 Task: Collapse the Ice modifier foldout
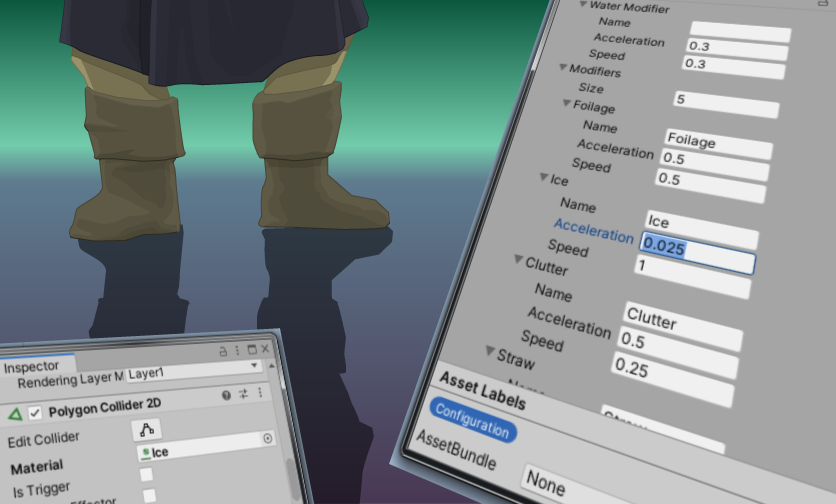click(544, 178)
